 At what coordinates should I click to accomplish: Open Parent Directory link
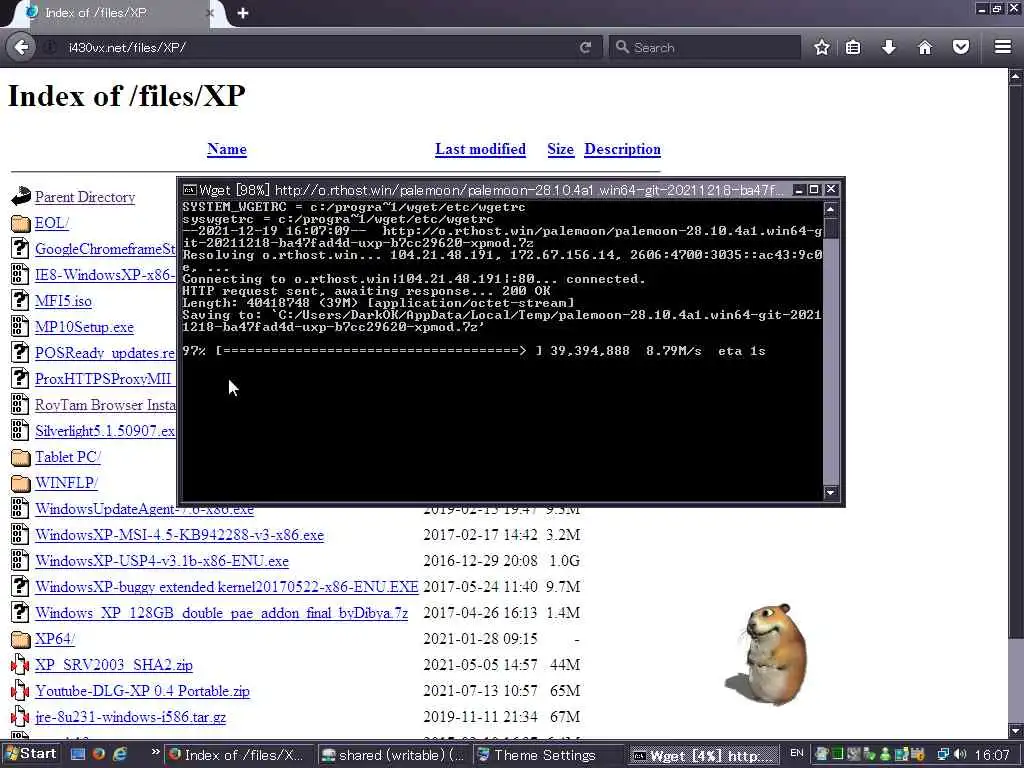click(x=85, y=197)
